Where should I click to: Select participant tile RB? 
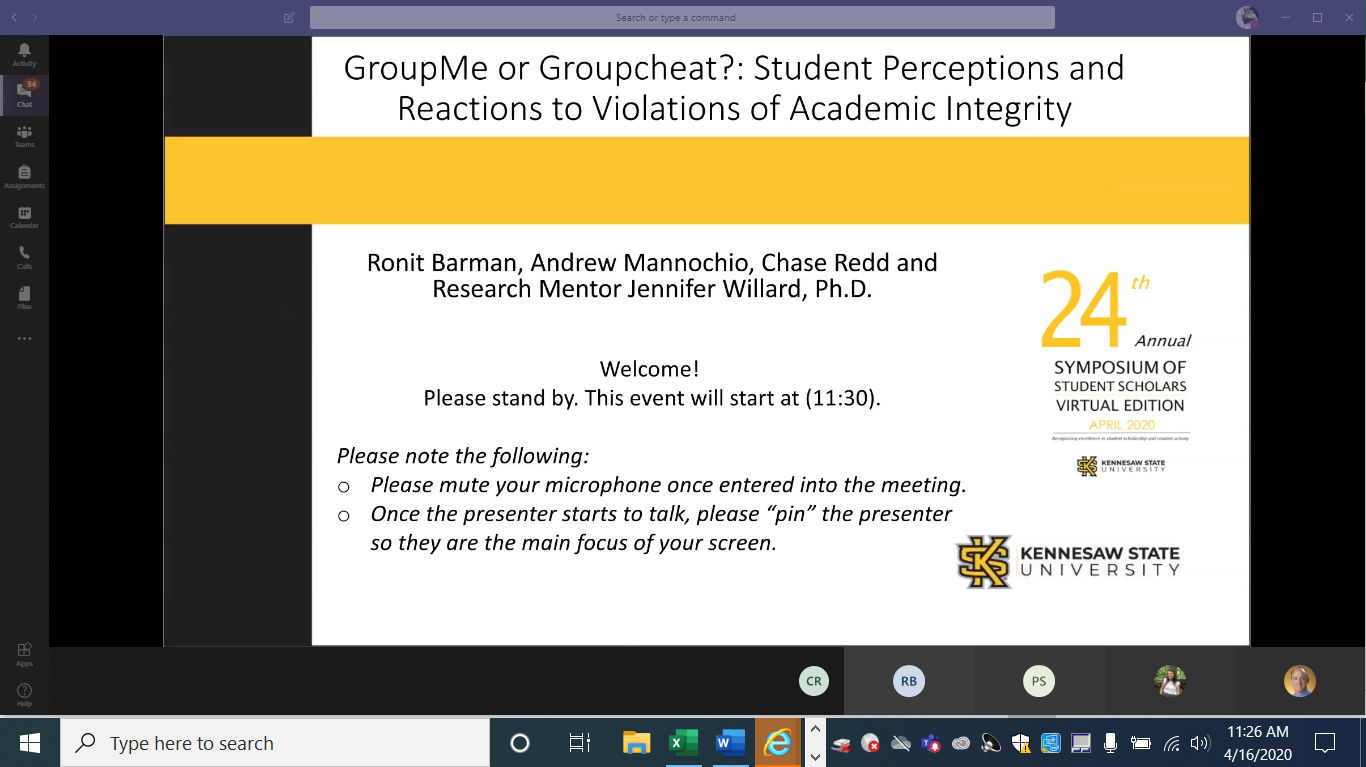click(908, 681)
